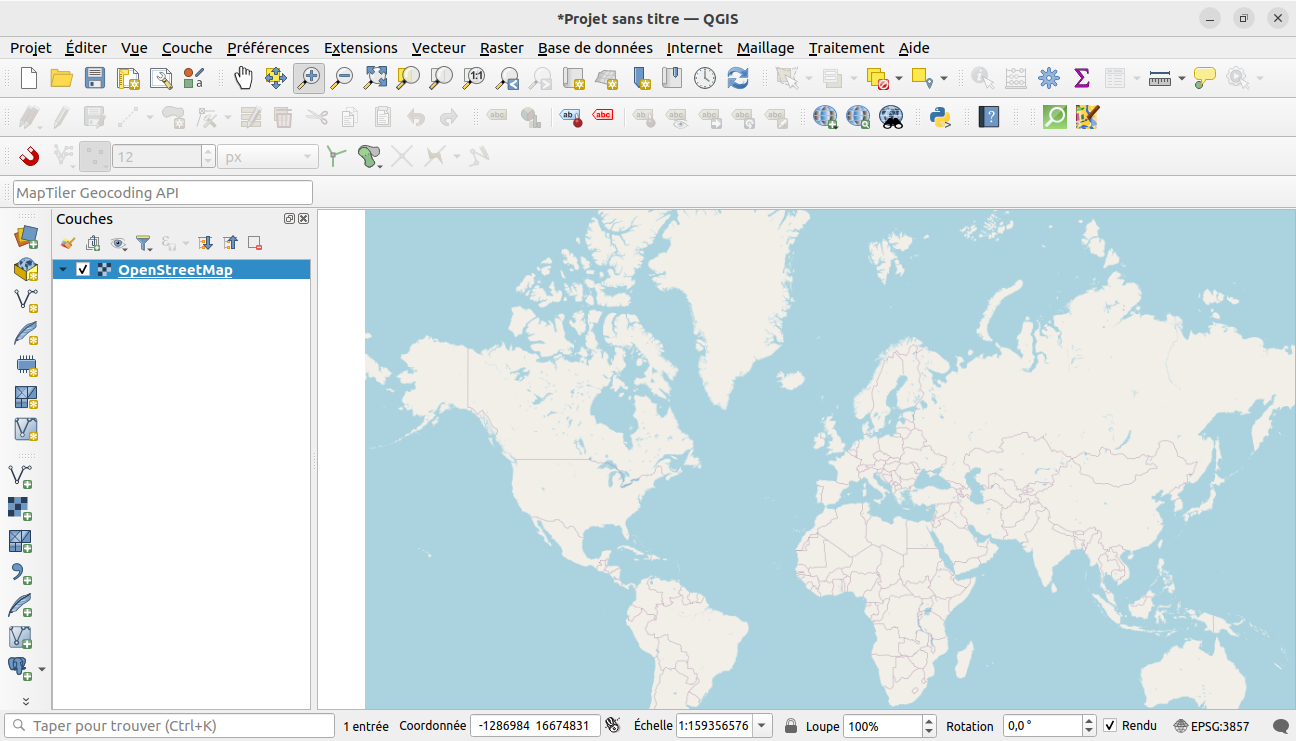The height and width of the screenshot is (741, 1296).
Task: Collapse all layers in Couches panel
Action: (x=231, y=243)
